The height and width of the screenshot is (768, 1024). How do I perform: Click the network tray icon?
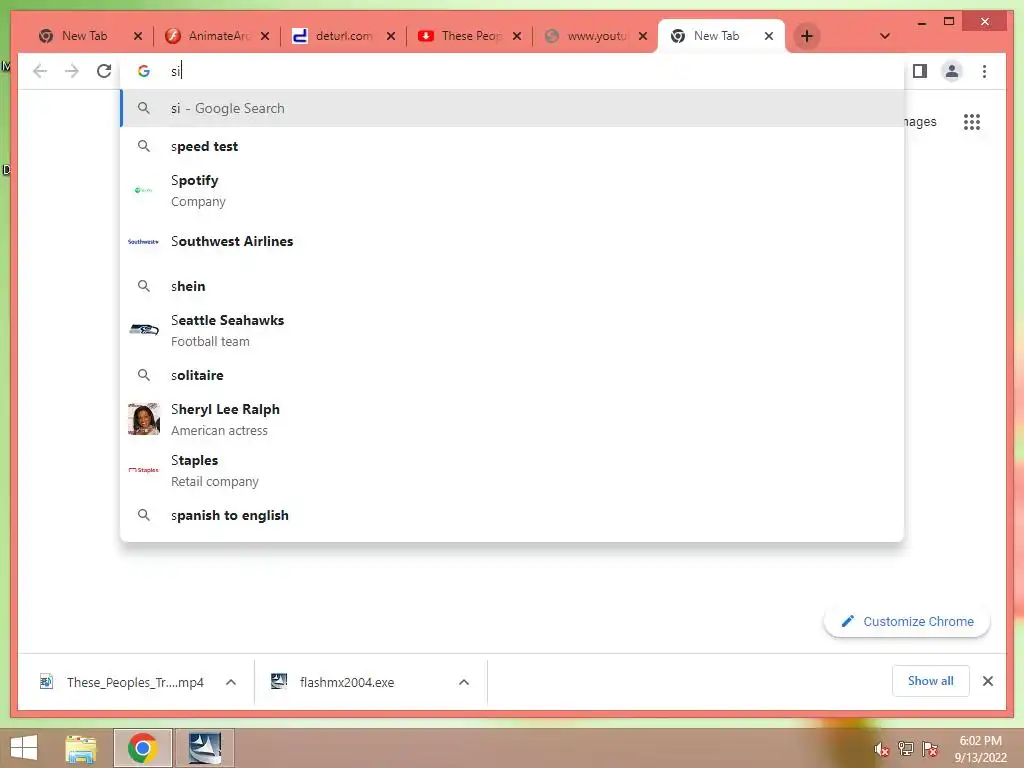(x=906, y=749)
